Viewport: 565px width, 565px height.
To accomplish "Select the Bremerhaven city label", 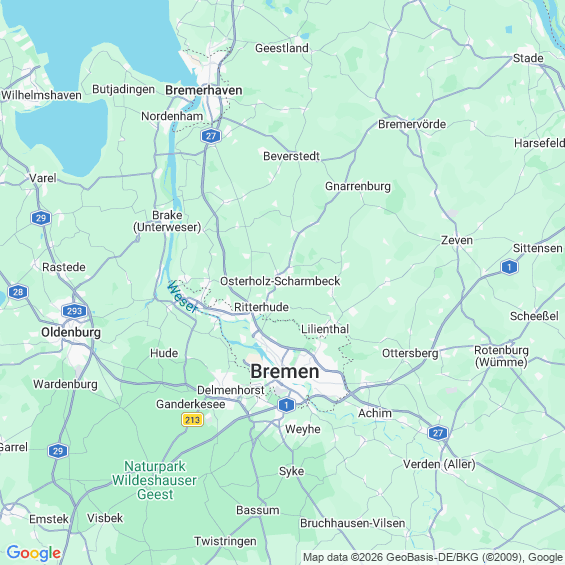I will click(204, 90).
